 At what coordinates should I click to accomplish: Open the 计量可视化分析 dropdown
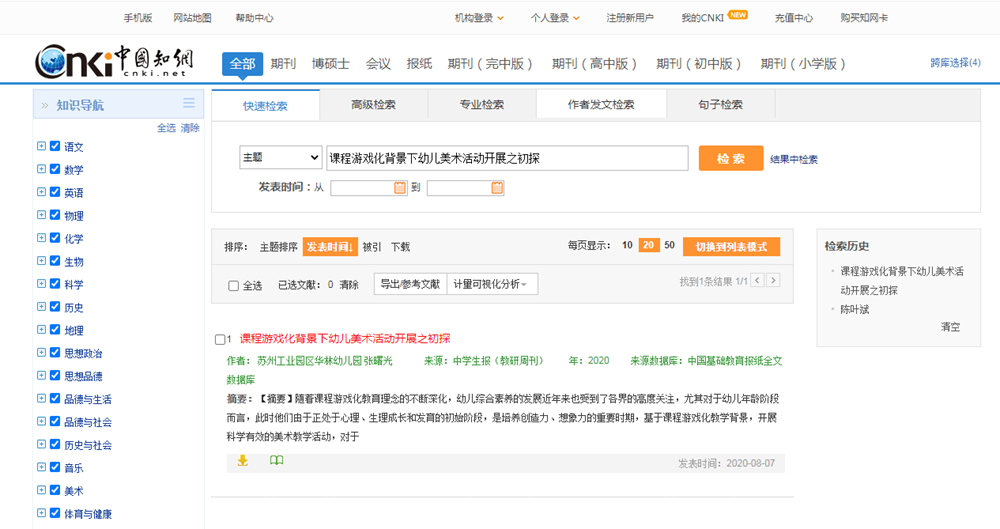click(x=492, y=284)
